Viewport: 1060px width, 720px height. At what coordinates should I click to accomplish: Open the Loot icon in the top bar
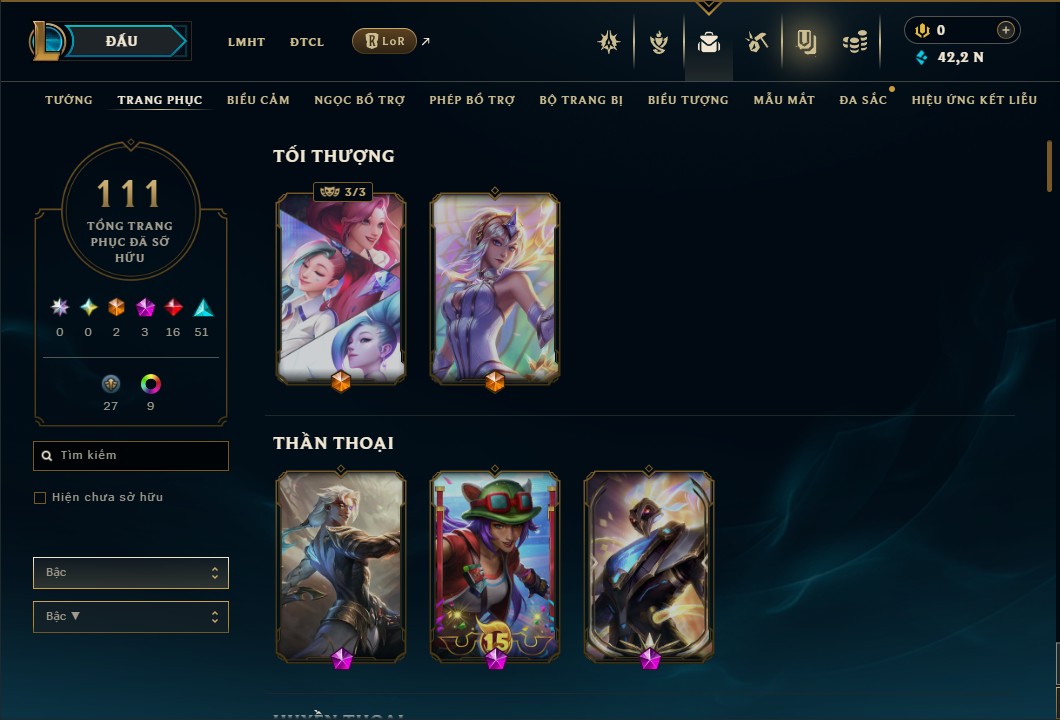click(806, 43)
